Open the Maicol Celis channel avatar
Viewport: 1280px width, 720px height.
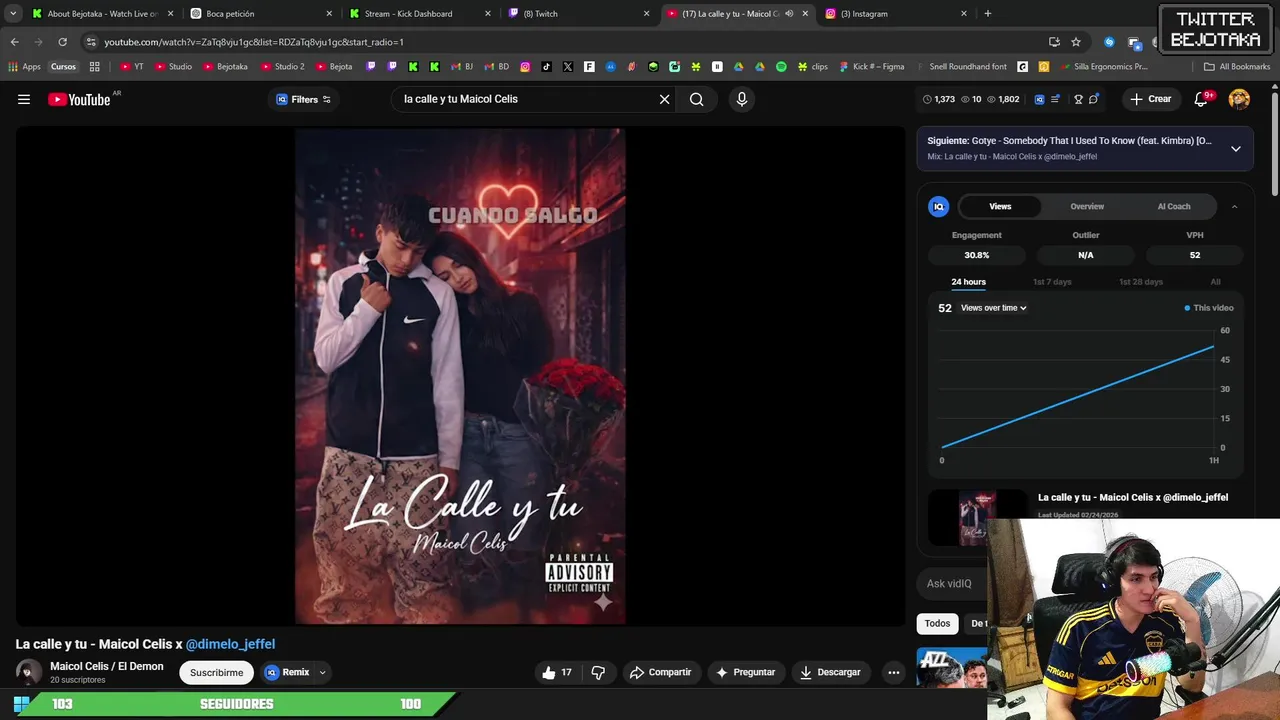pos(28,672)
